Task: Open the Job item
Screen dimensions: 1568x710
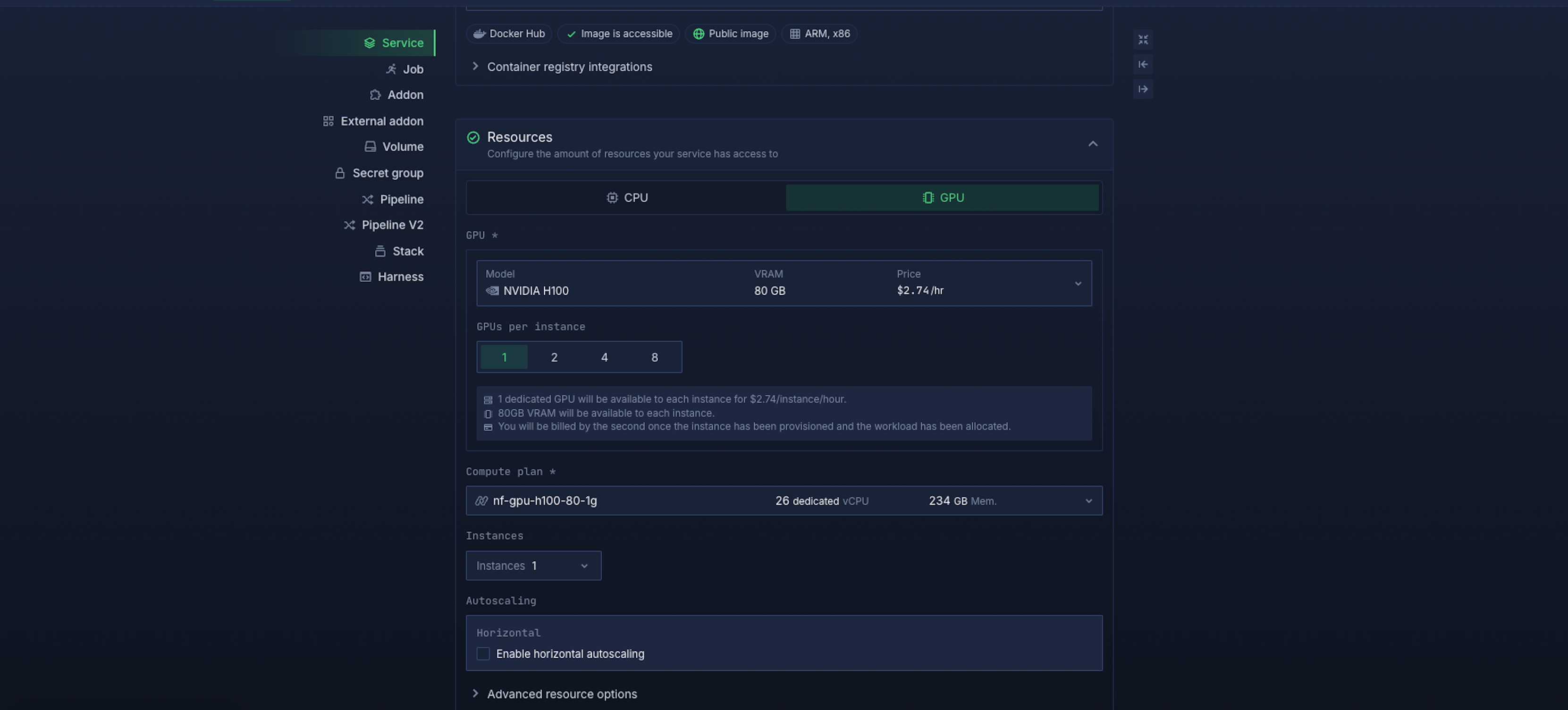Action: click(404, 69)
